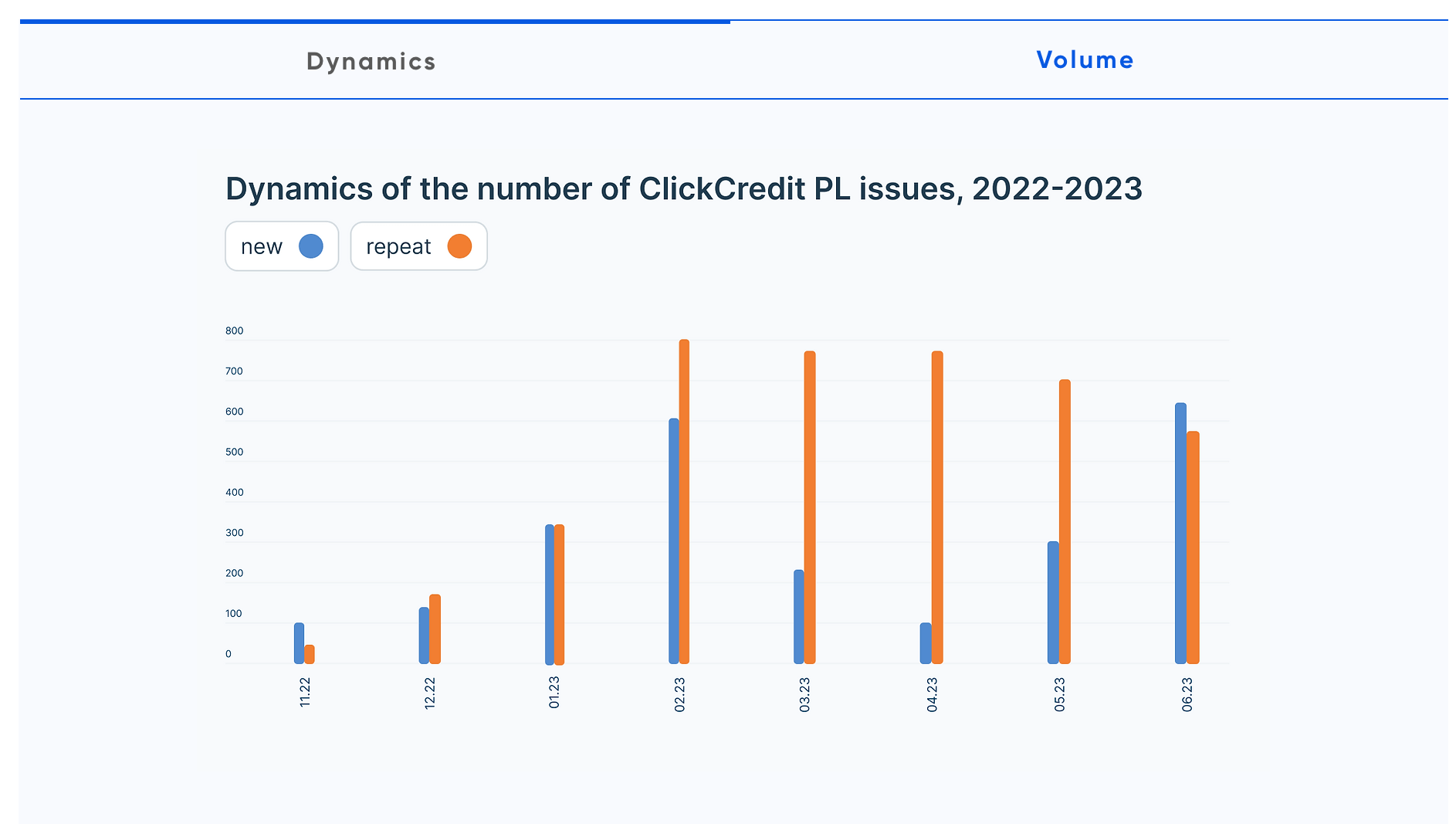The height and width of the screenshot is (834, 1456).
Task: Toggle the 'repeat' series legend button
Action: [418, 246]
